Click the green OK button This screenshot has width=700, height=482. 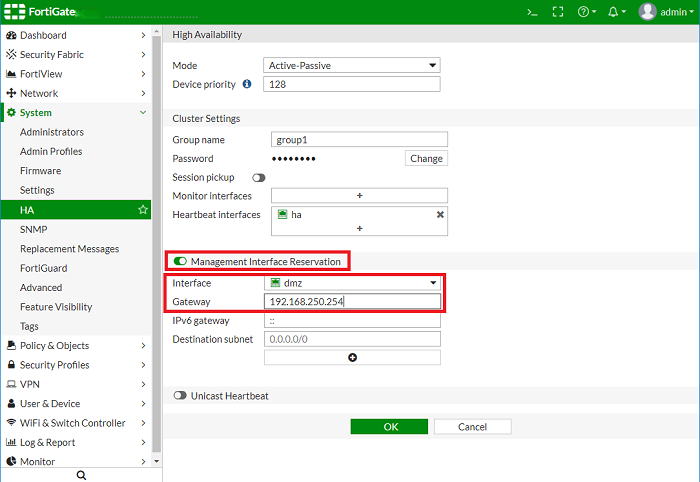(x=391, y=426)
